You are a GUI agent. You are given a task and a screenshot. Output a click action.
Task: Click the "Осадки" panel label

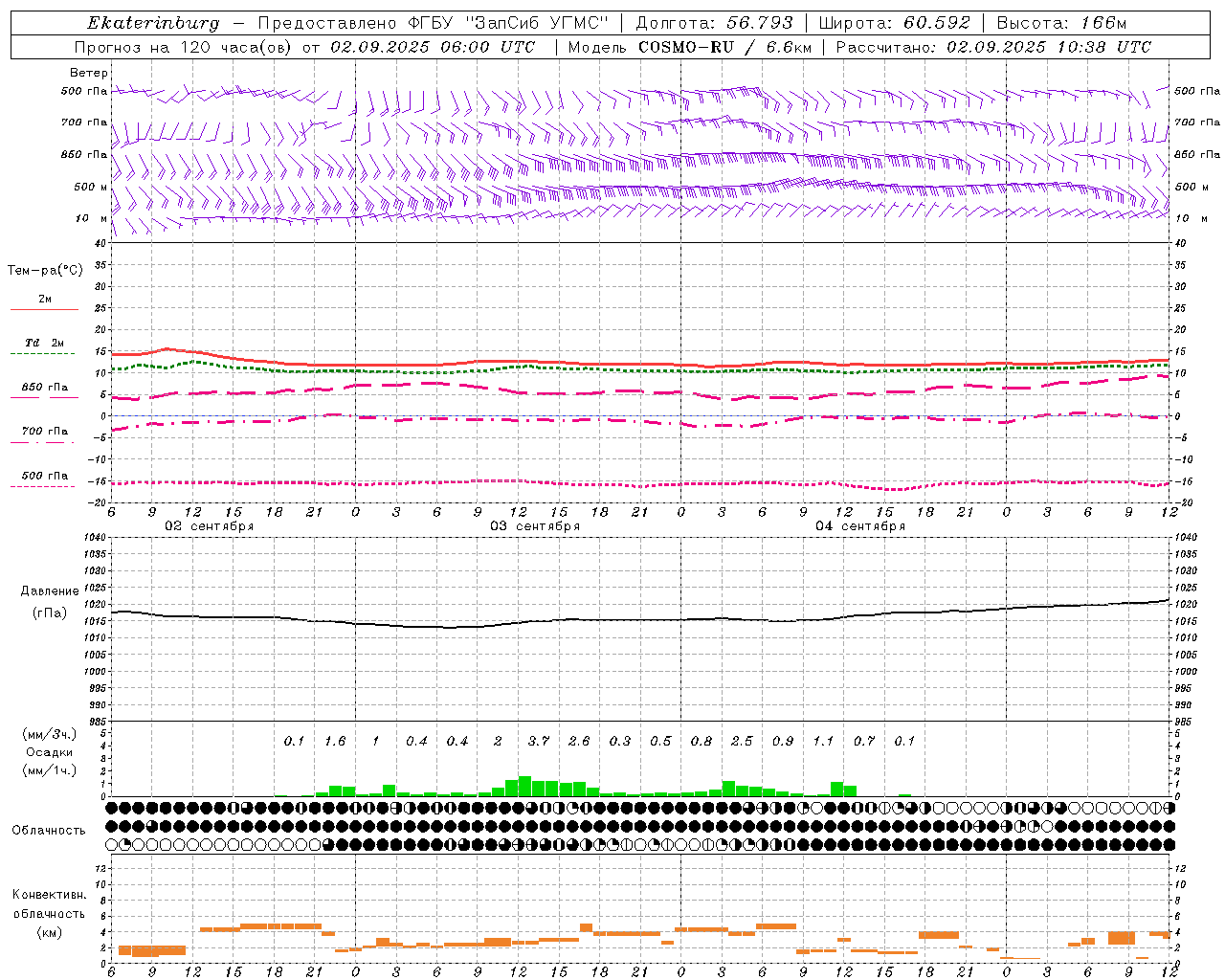(49, 752)
